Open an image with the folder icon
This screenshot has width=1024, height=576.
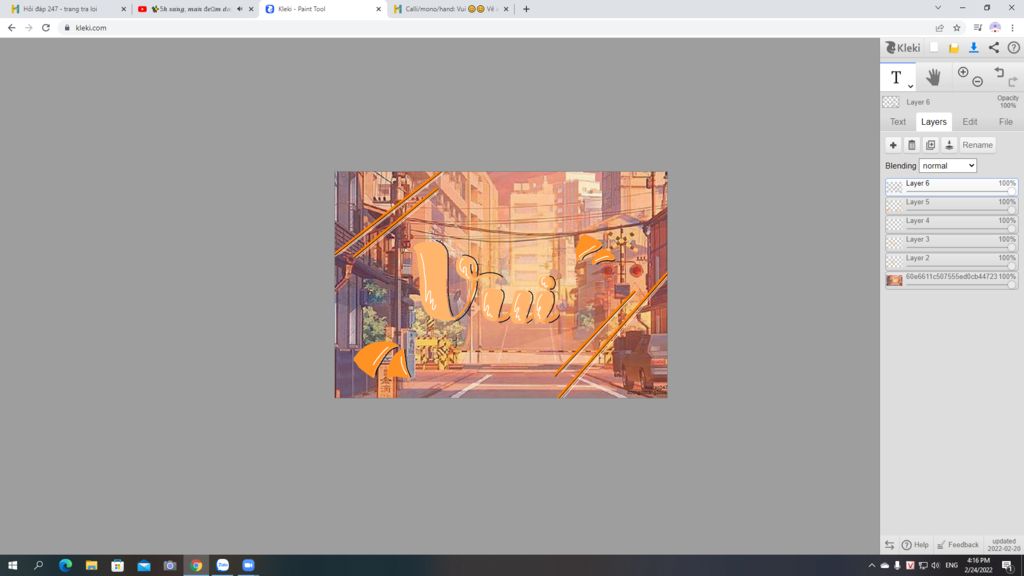(953, 48)
